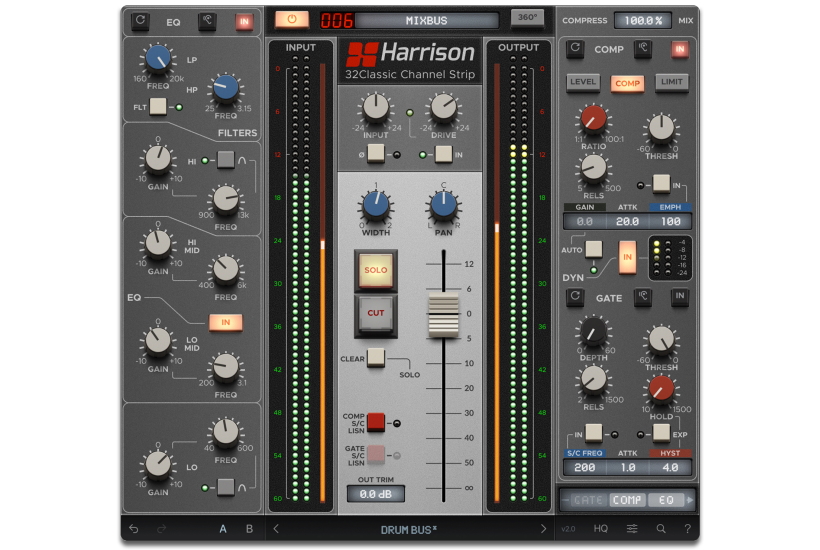Click the compressor RELS knob
820x550 pixels.
(594, 168)
